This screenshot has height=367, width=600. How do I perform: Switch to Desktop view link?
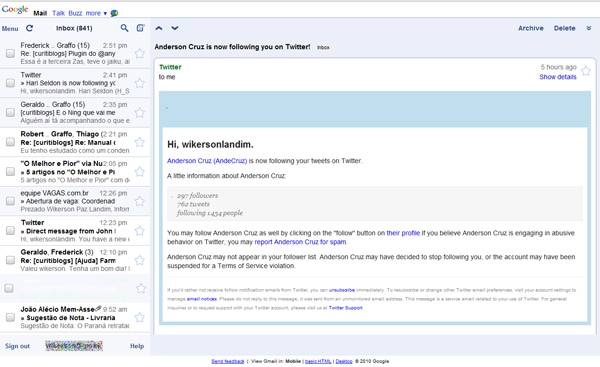tap(344, 361)
